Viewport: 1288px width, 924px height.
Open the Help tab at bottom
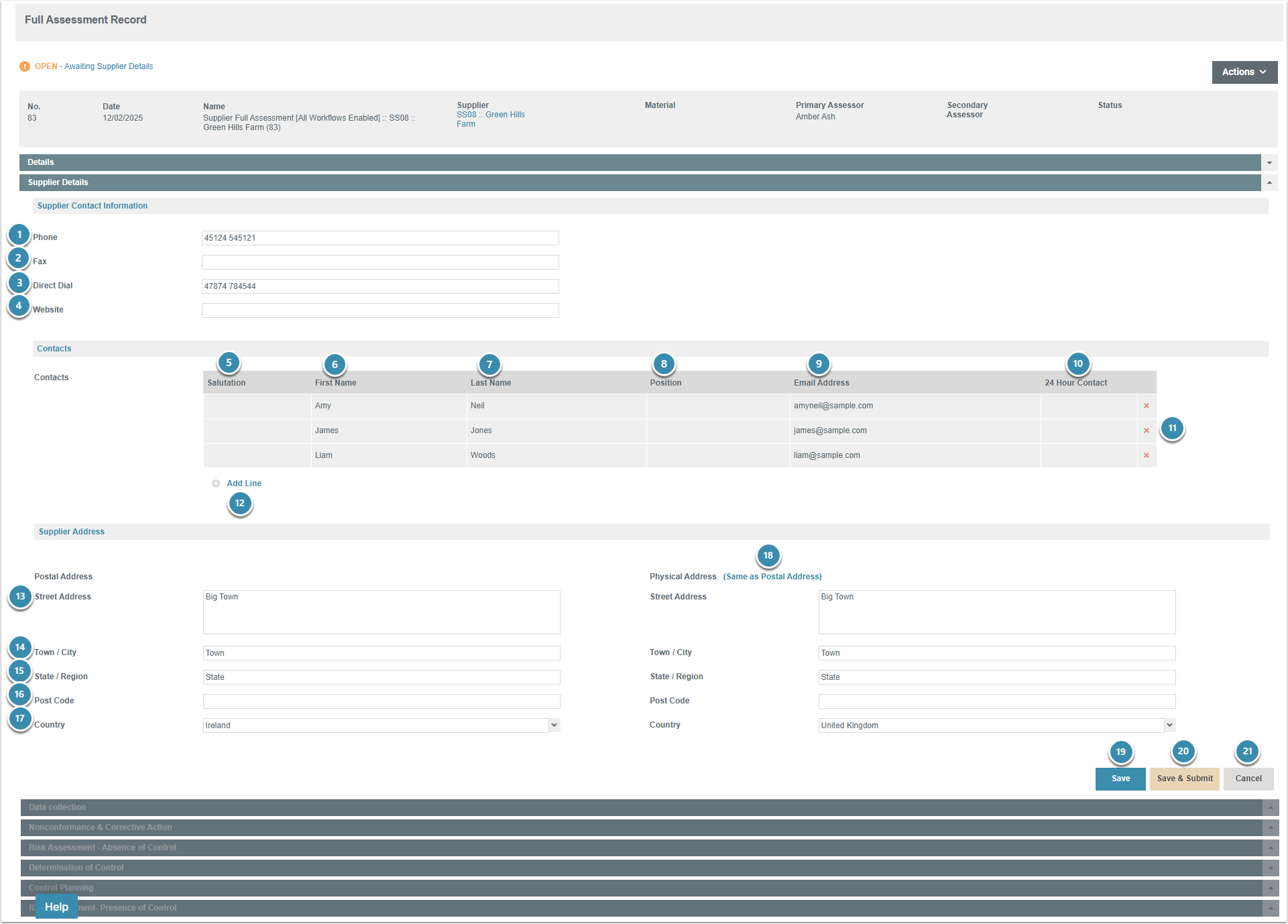tap(56, 907)
